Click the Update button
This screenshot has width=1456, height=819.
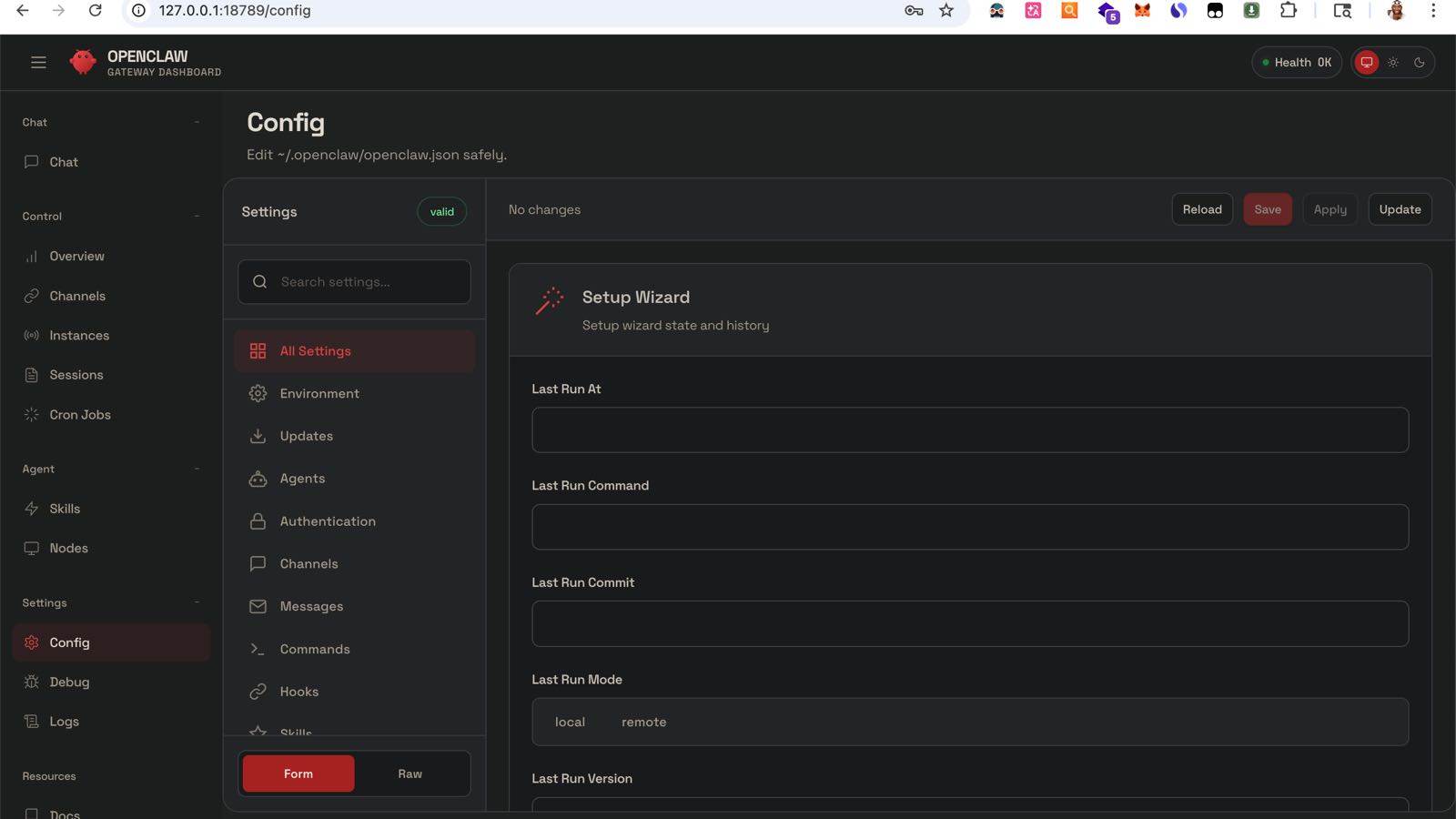pyautogui.click(x=1399, y=209)
